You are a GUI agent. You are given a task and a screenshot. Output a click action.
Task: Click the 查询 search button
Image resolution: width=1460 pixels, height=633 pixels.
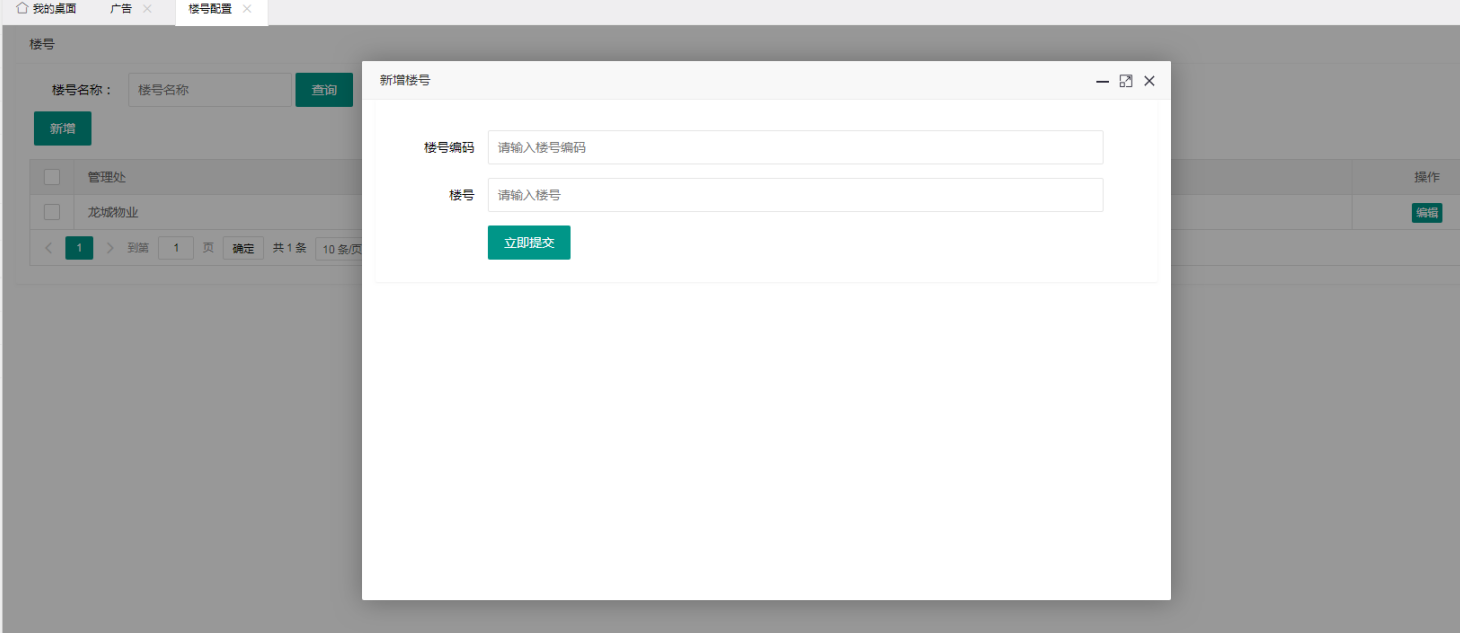tap(324, 90)
